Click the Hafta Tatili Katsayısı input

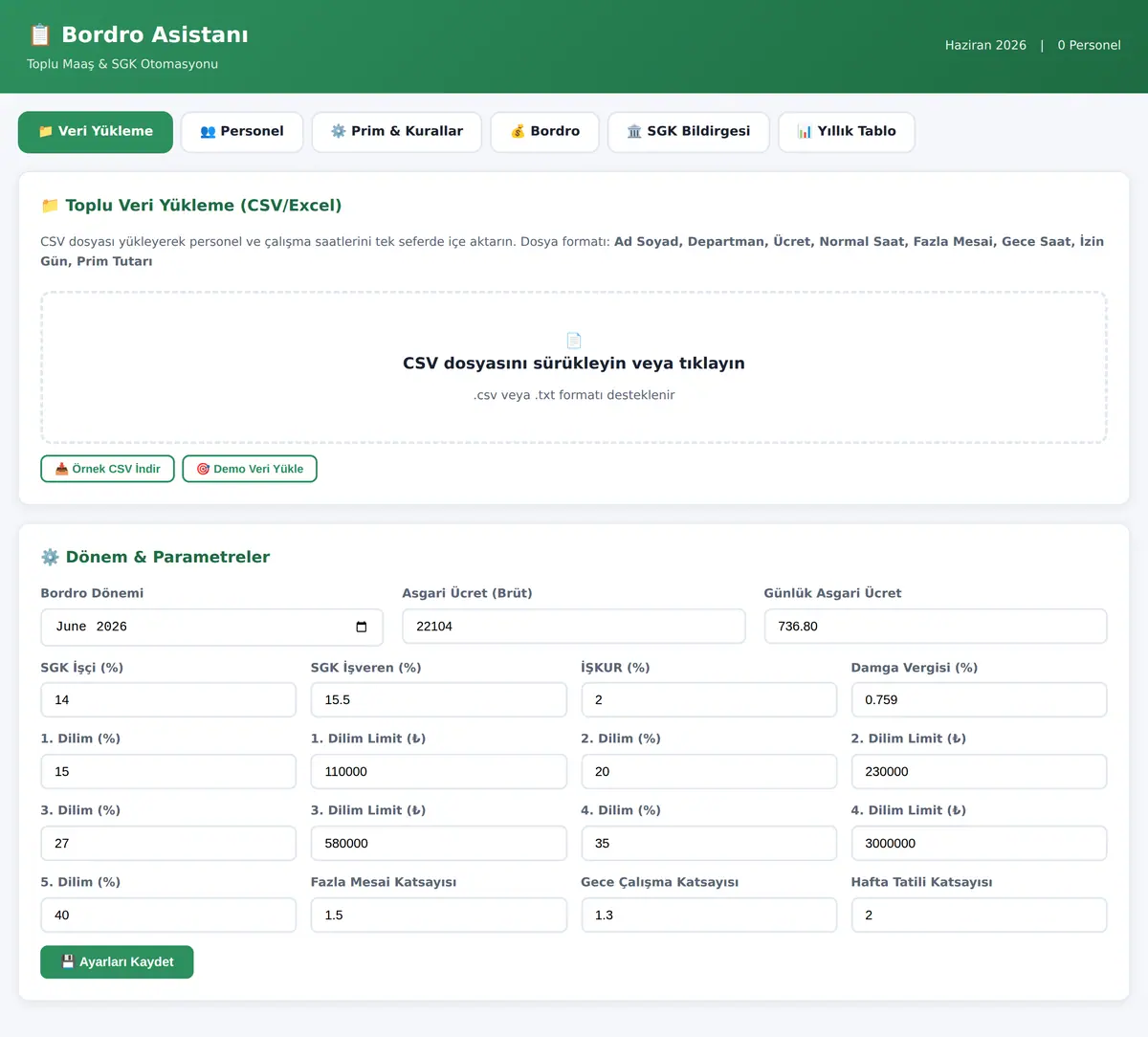[x=980, y=916]
